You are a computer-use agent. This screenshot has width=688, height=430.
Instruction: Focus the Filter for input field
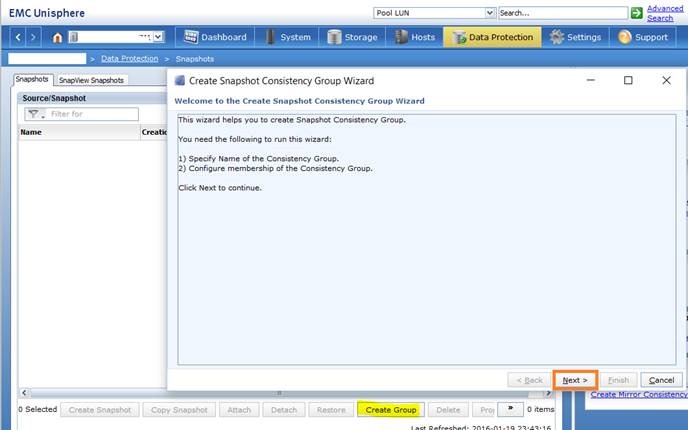tap(93, 114)
